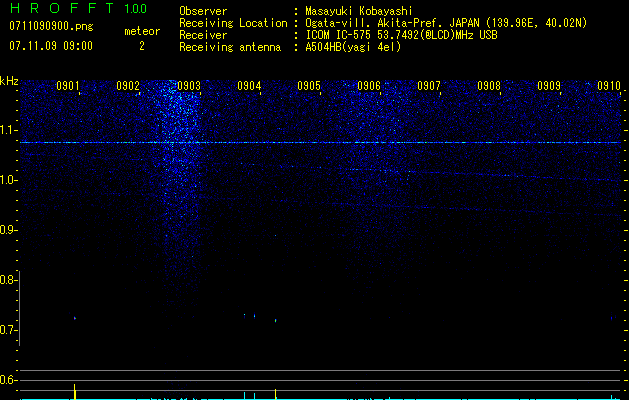Click time marker 0906
The width and height of the screenshot is (629, 400).
click(x=369, y=86)
